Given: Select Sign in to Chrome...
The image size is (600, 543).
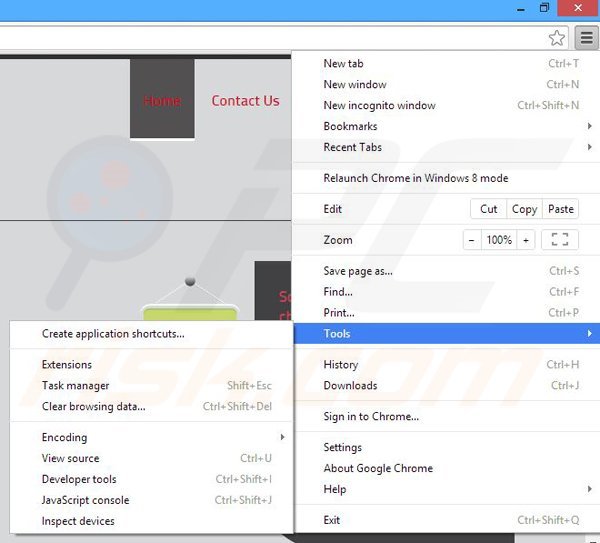Looking at the screenshot, I should (447, 416).
